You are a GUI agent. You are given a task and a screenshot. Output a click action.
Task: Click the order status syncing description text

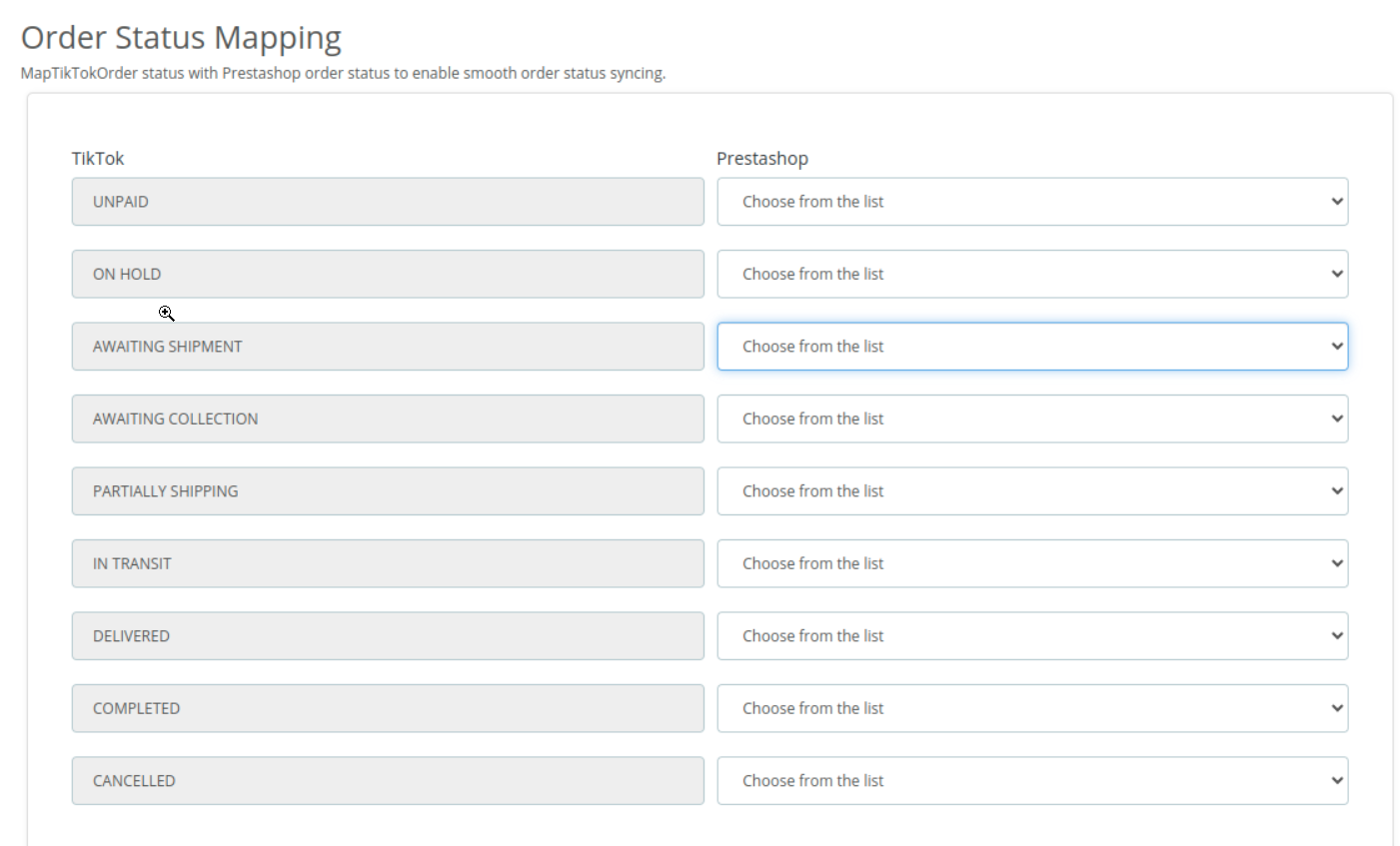pyautogui.click(x=343, y=73)
